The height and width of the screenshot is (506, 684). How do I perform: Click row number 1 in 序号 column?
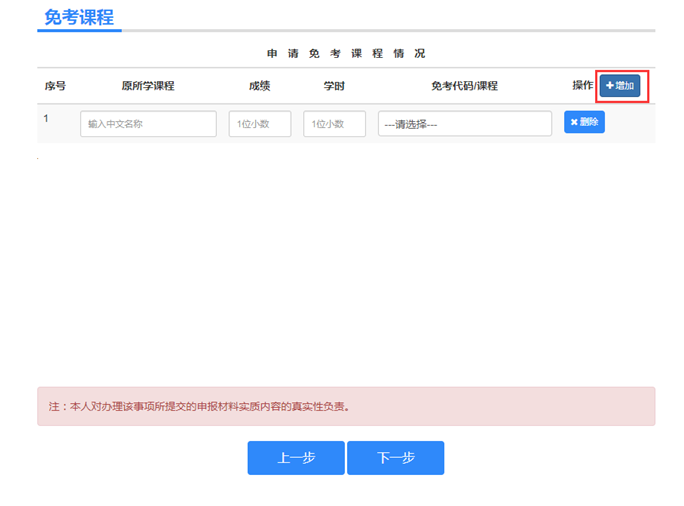tap(46, 119)
